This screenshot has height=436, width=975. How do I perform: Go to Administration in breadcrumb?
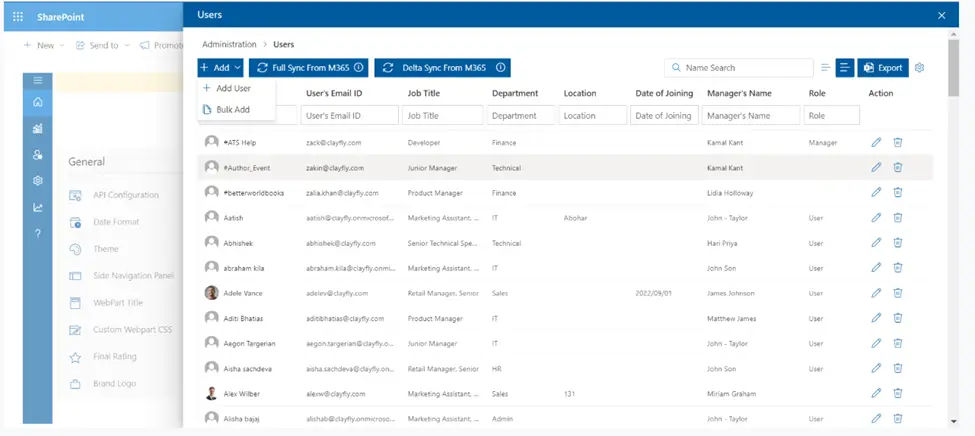(228, 45)
